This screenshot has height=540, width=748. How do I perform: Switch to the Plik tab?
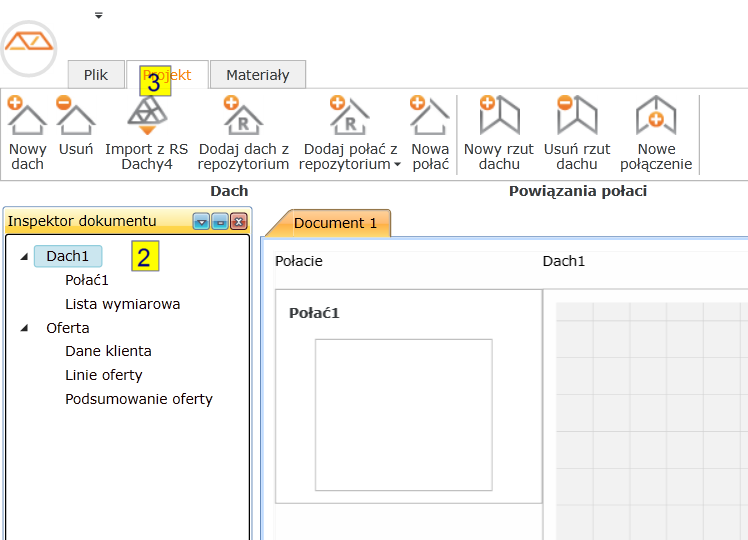(x=96, y=75)
